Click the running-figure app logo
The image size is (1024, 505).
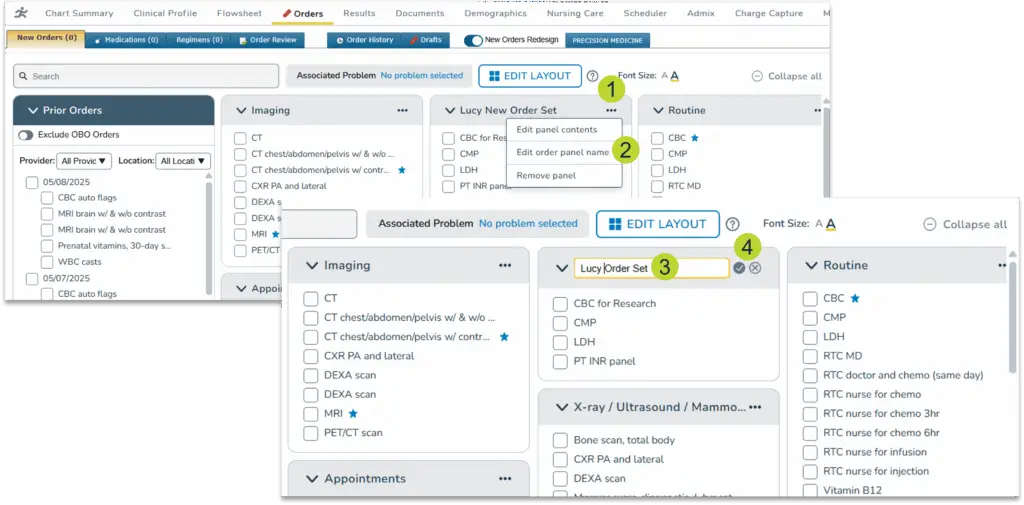click(20, 14)
